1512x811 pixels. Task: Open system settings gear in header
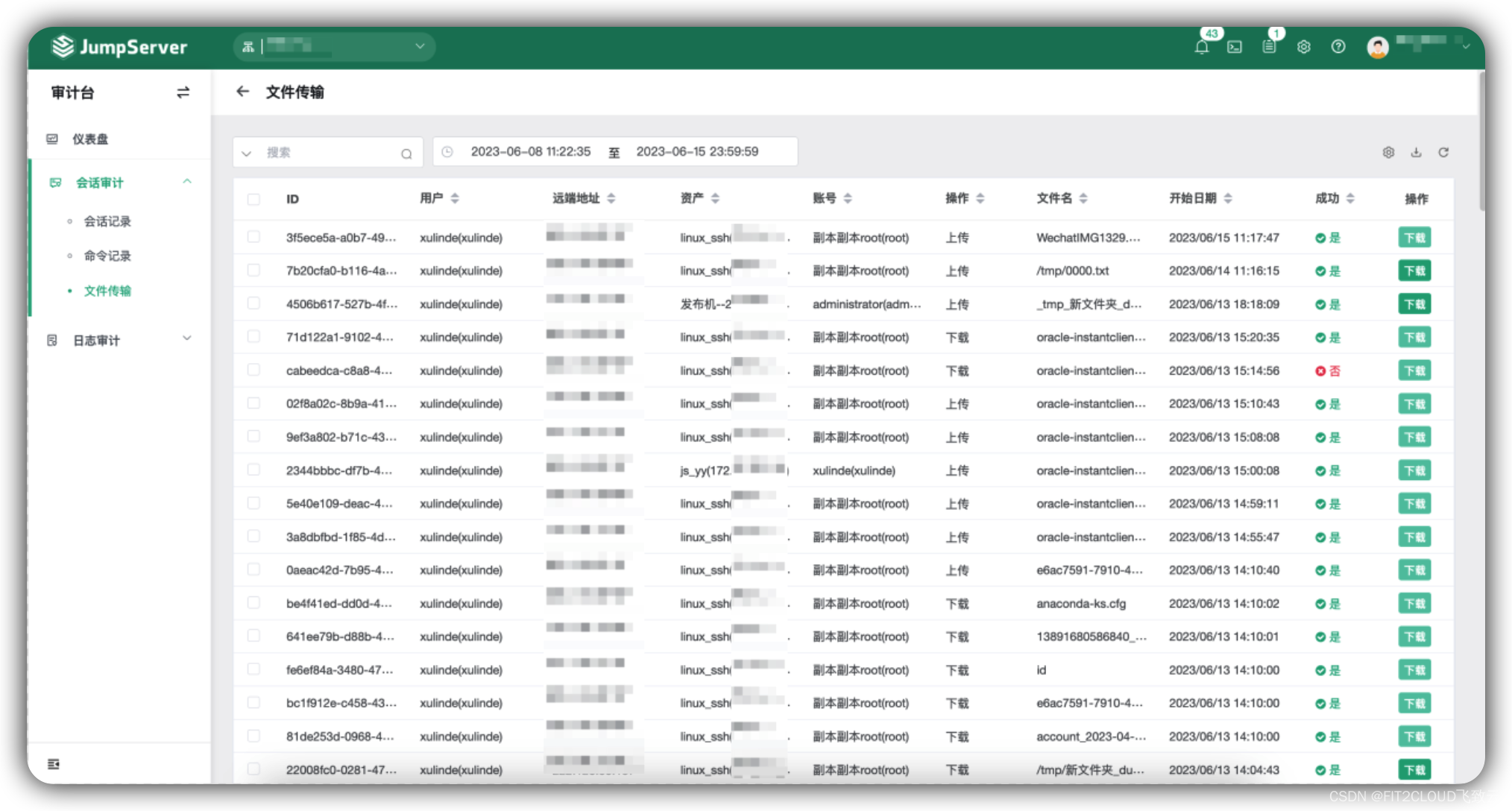point(1303,47)
